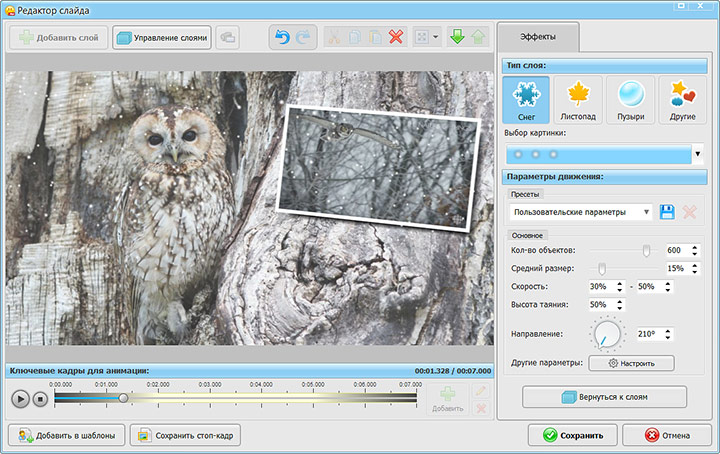Click the Управление слоями button
Viewport: 720px width, 454px height.
click(162, 37)
